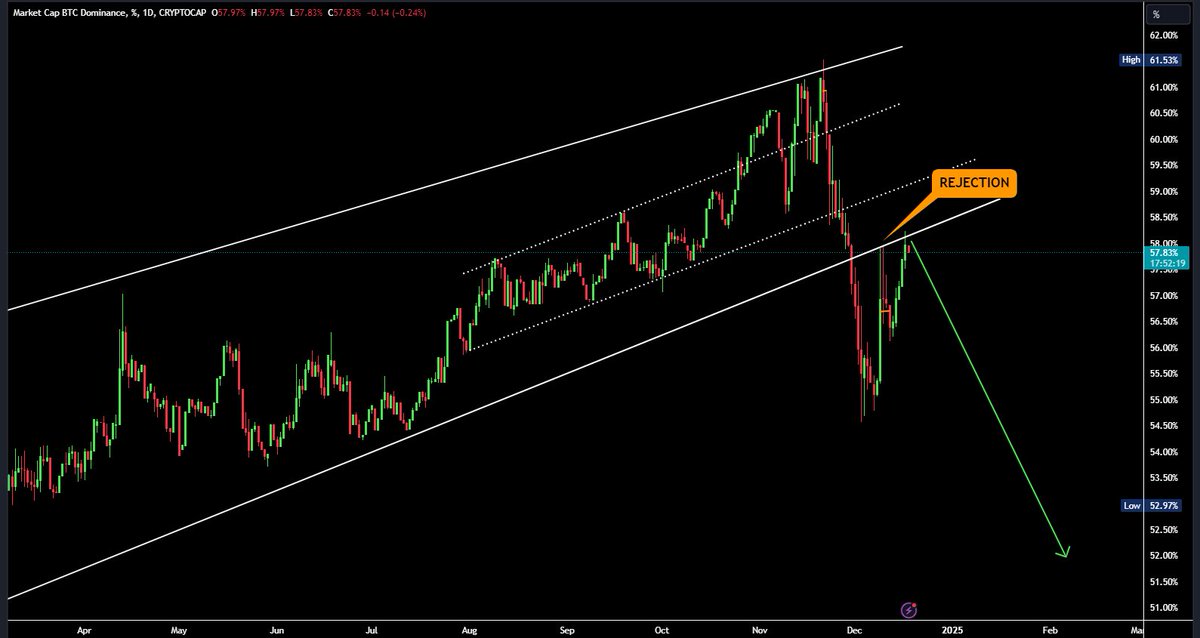
Task: Click the Jul label on the time axis
Action: click(x=371, y=631)
